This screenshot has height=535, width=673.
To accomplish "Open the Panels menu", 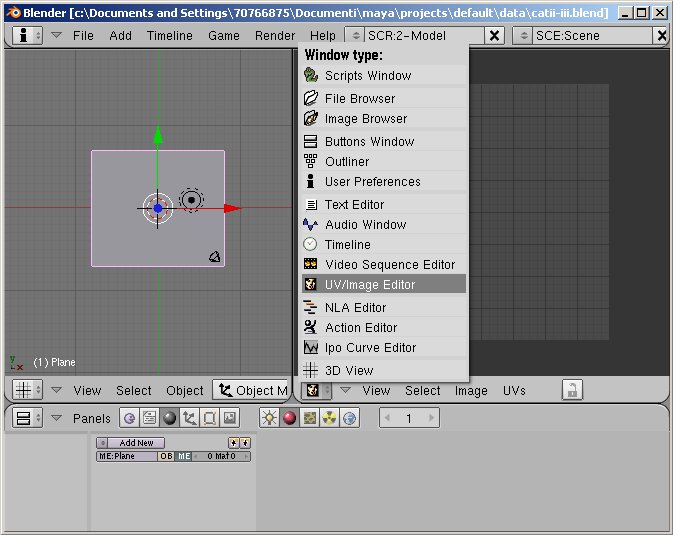I will [x=91, y=418].
